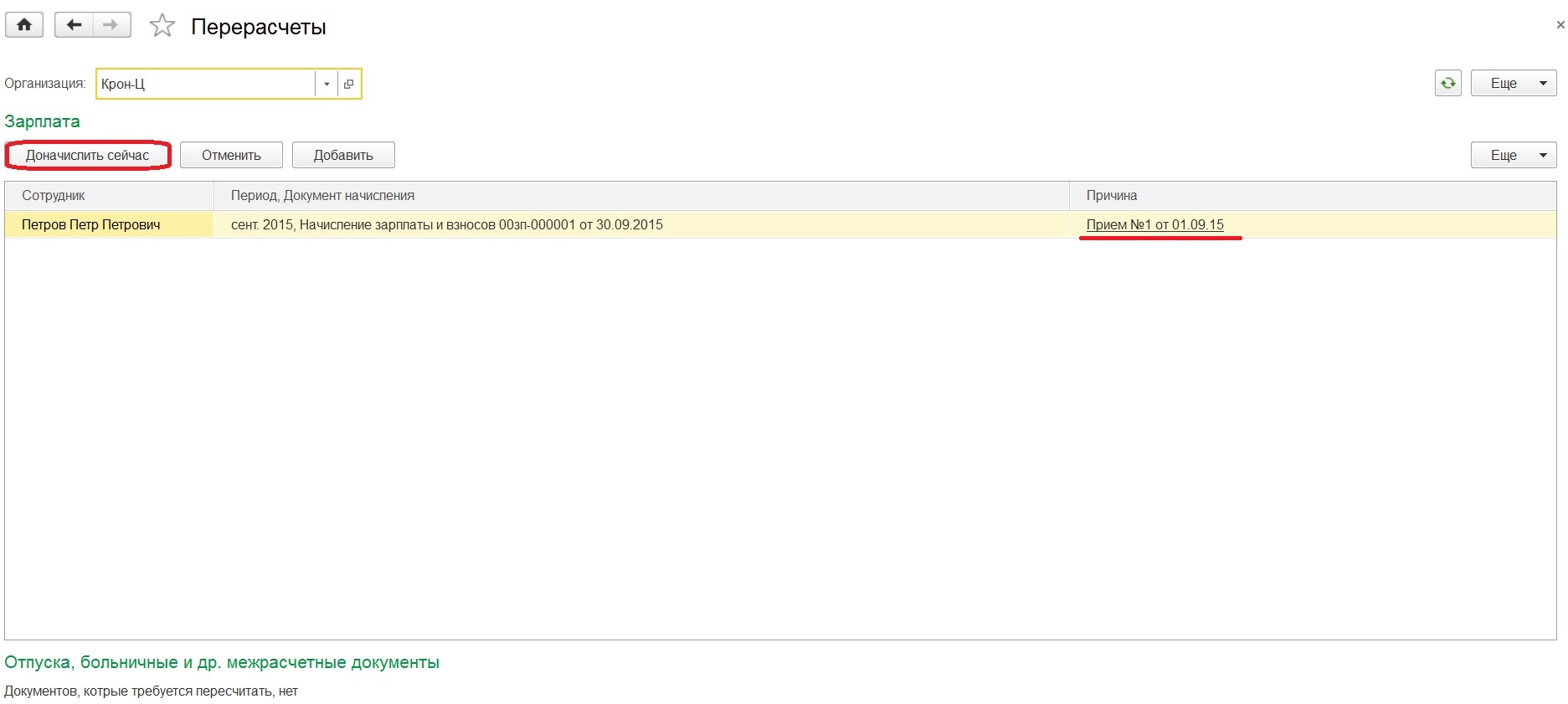The height and width of the screenshot is (704, 1568).
Task: Open the organization dropdown arrow
Action: tap(326, 84)
